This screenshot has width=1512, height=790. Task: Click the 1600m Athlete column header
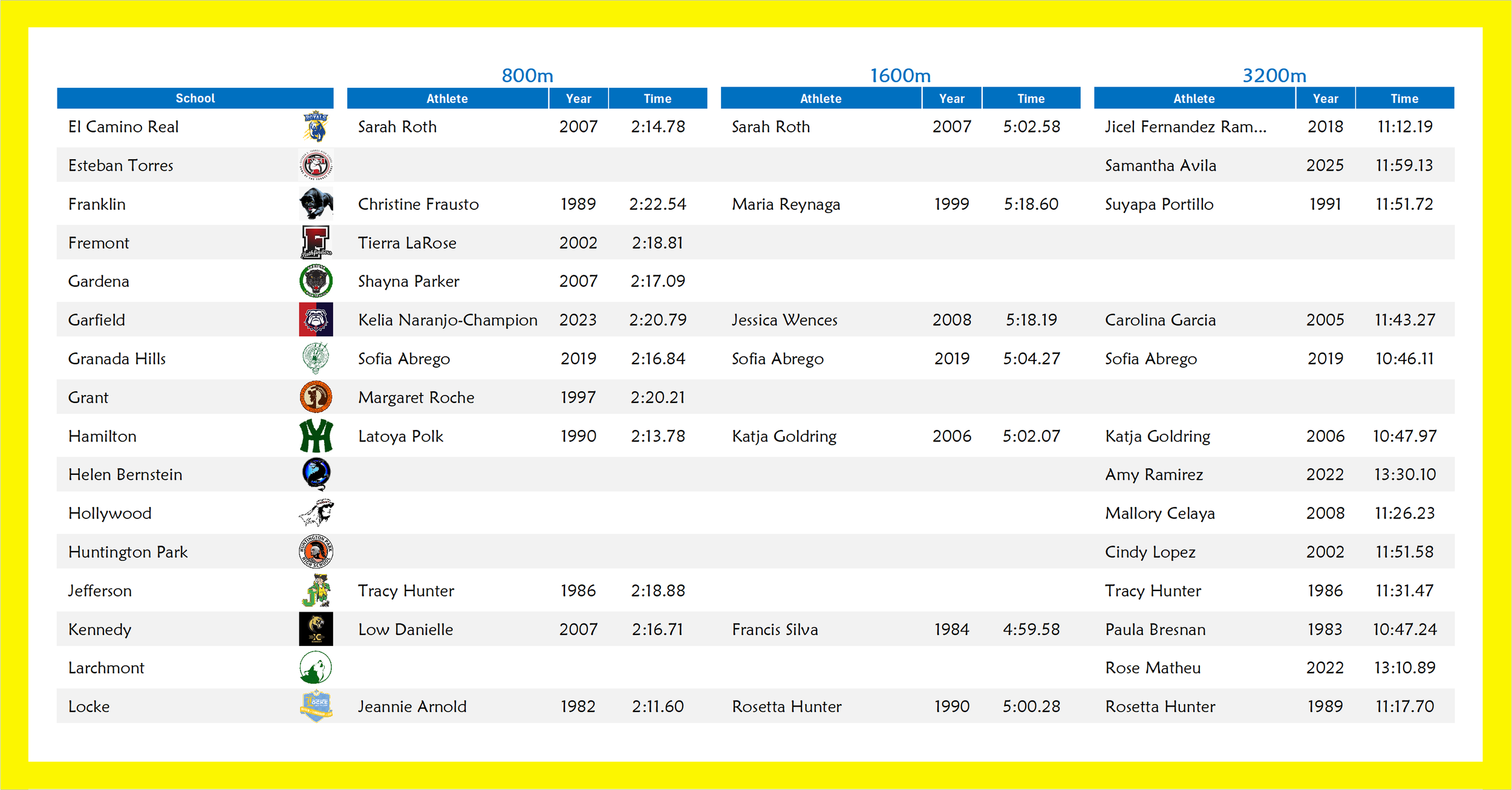coord(821,99)
